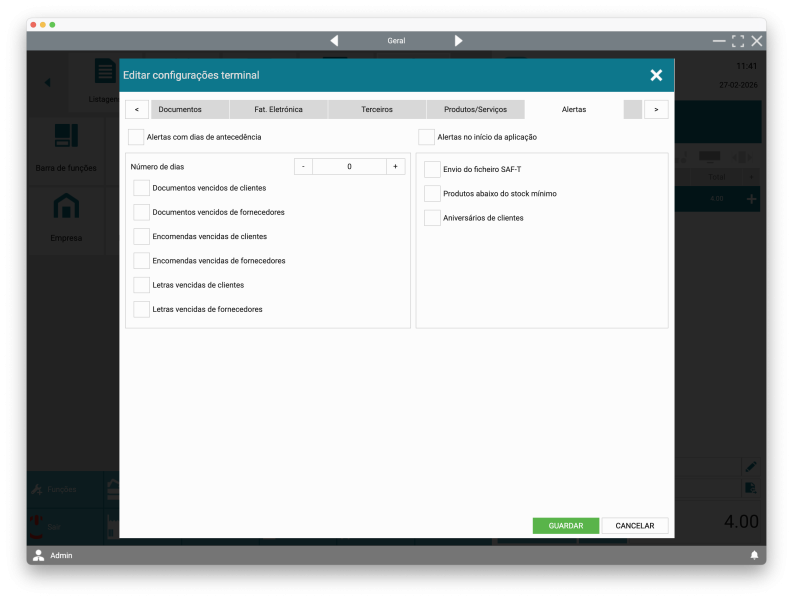
Task: Go to next page with right arrow
Action: click(458, 41)
